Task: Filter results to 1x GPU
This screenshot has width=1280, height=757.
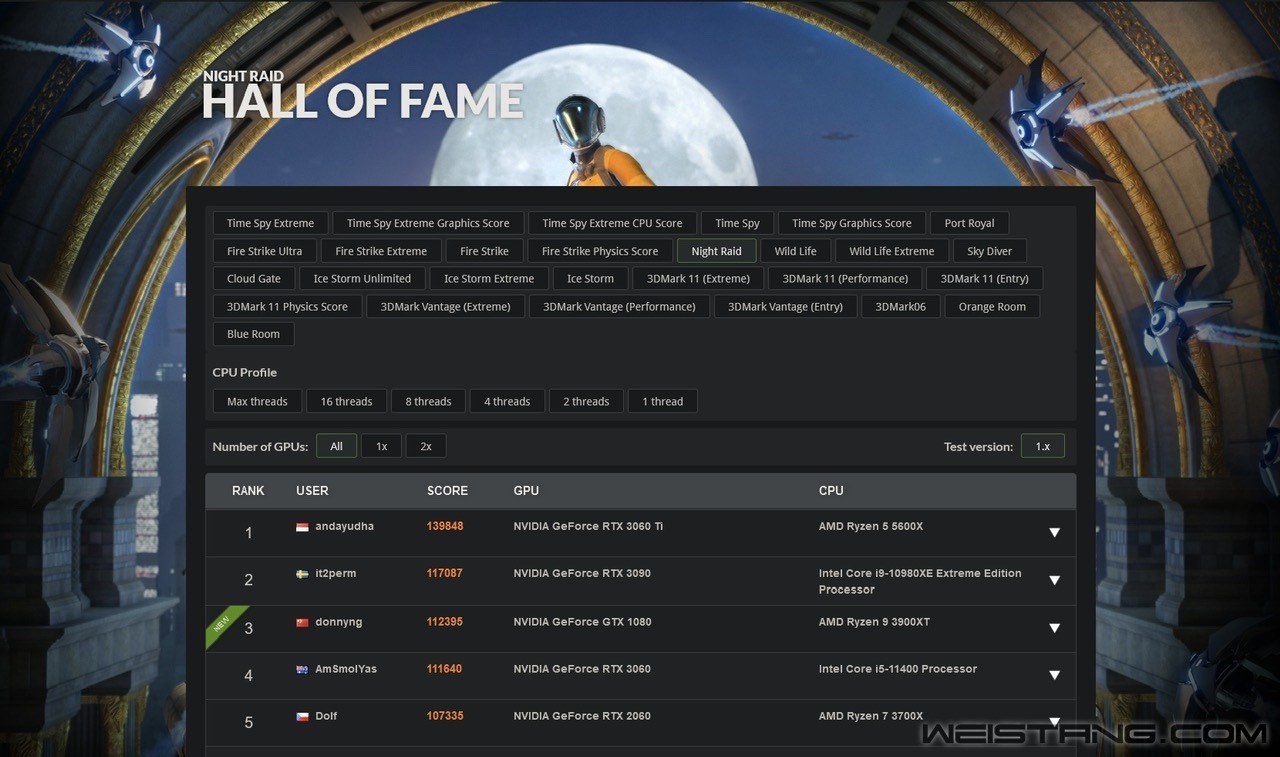Action: tap(381, 446)
